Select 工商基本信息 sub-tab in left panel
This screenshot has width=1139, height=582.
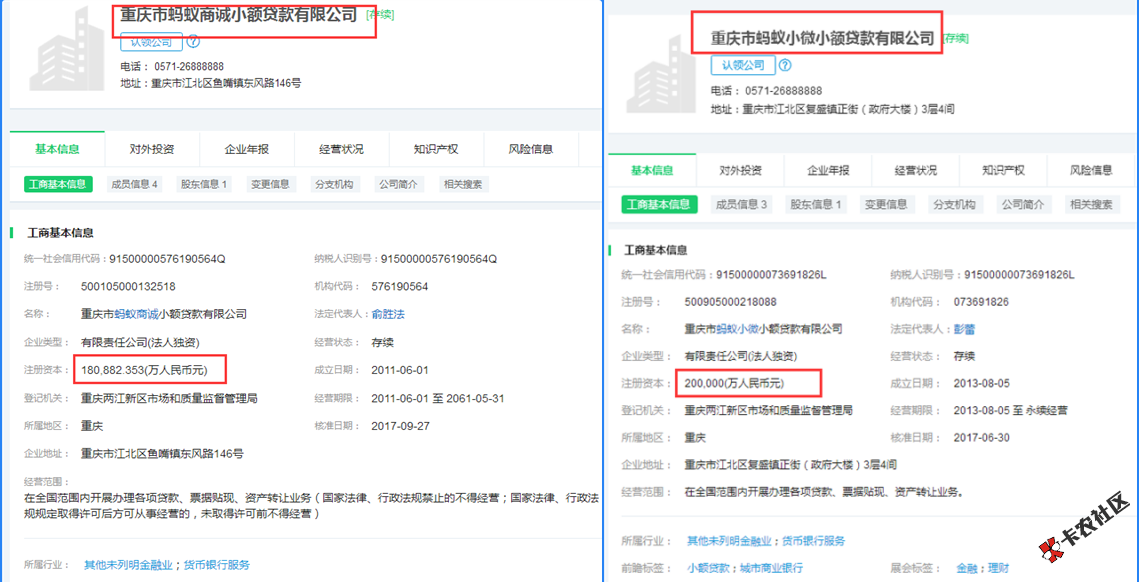pos(58,184)
